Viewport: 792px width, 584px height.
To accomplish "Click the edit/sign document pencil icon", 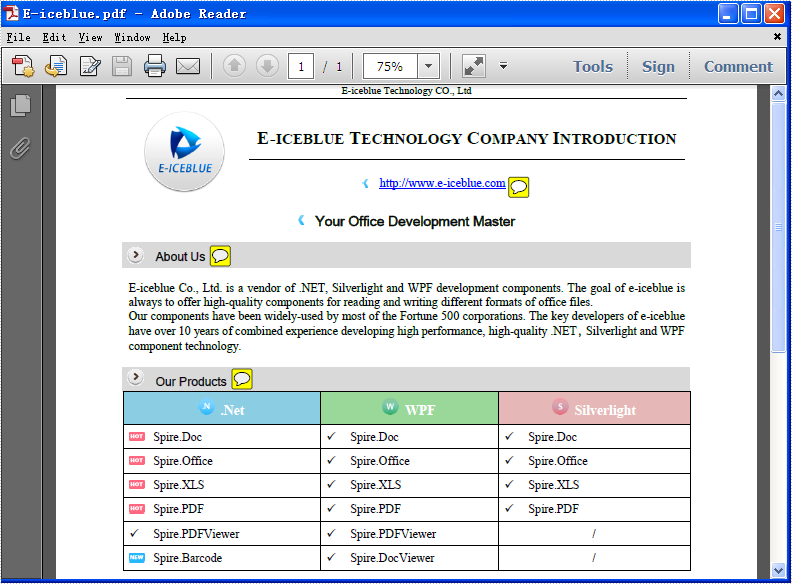I will click(90, 66).
